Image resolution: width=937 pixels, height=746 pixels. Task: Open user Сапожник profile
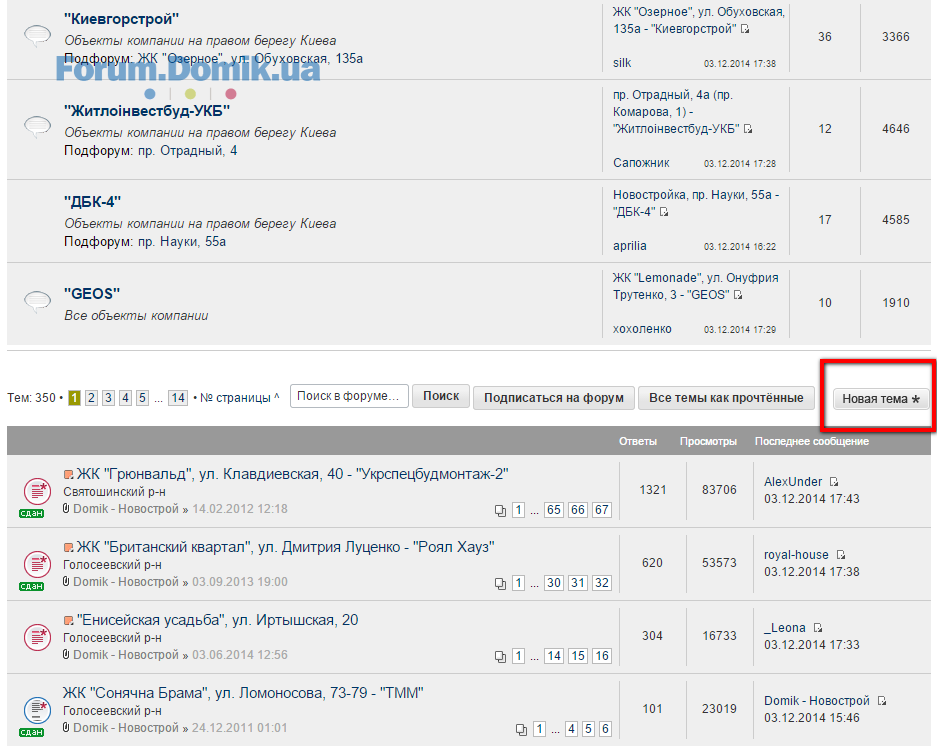click(x=641, y=163)
